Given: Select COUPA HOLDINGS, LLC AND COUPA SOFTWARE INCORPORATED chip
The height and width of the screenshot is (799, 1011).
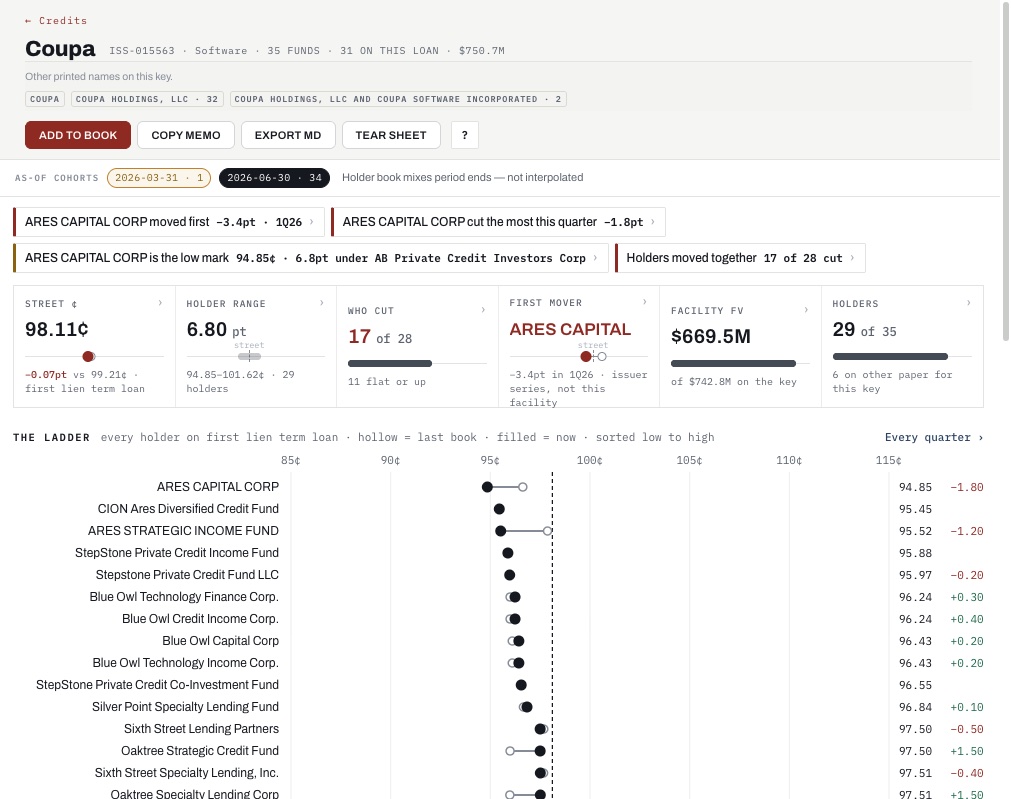Looking at the screenshot, I should (398, 99).
